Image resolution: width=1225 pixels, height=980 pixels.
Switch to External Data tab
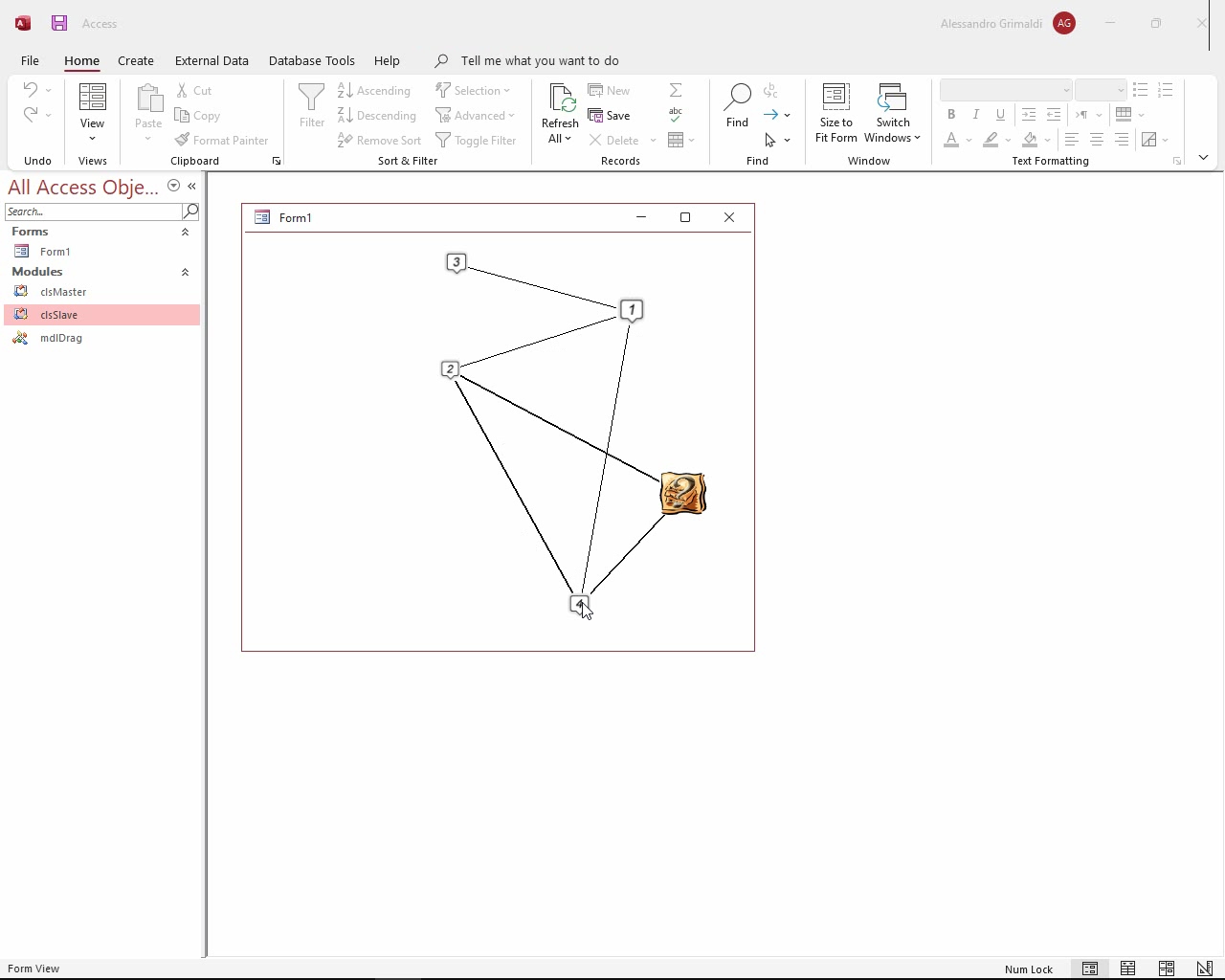[212, 60]
